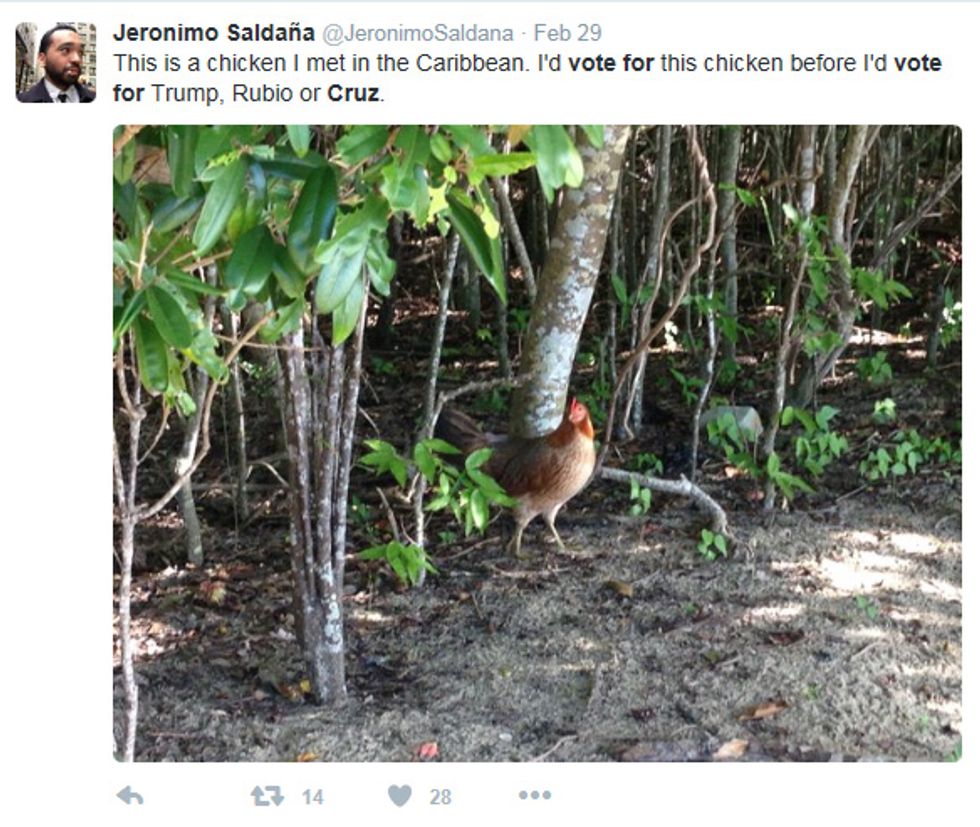
Task: Select the retweet icon with two arrows
Action: (265, 796)
